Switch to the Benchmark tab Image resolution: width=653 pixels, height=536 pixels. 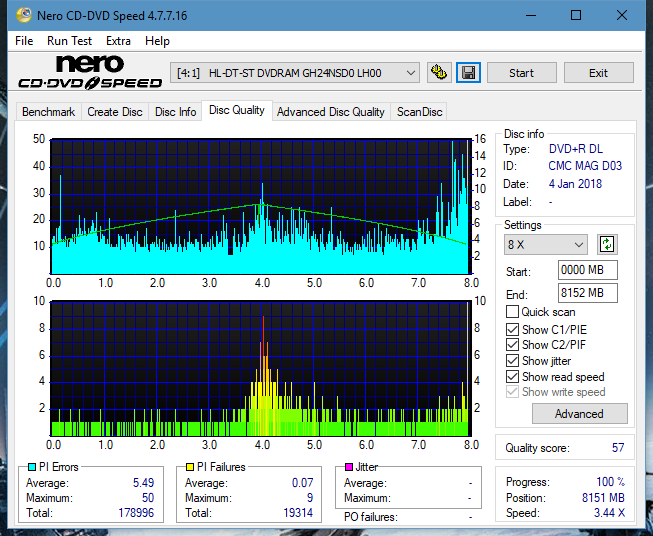(x=48, y=112)
